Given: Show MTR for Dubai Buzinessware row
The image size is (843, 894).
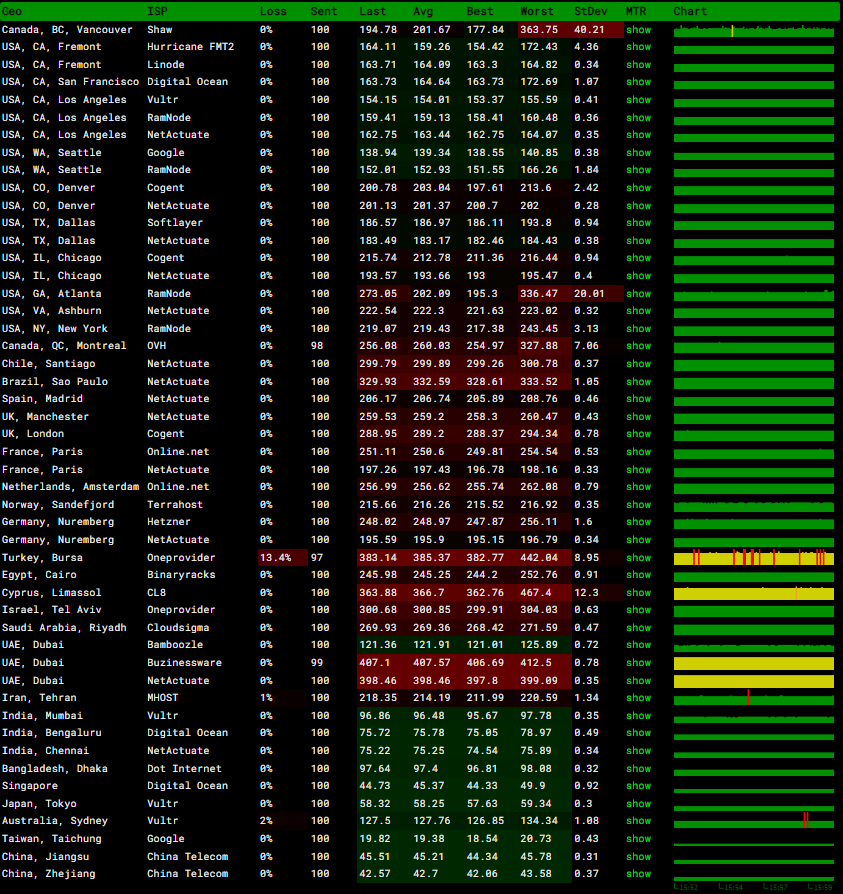Looking at the screenshot, I should coord(638,663).
